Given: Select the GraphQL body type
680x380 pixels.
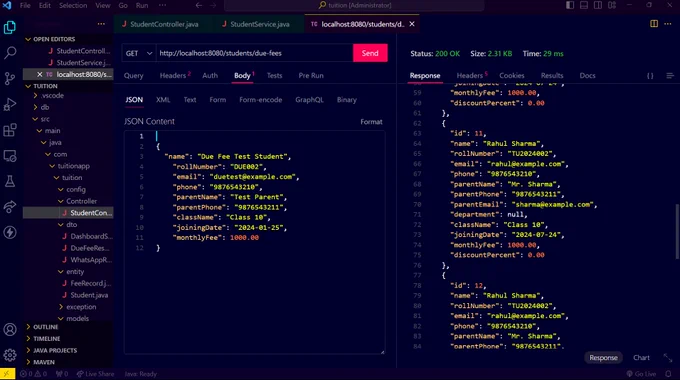Looking at the screenshot, I should 309,100.
